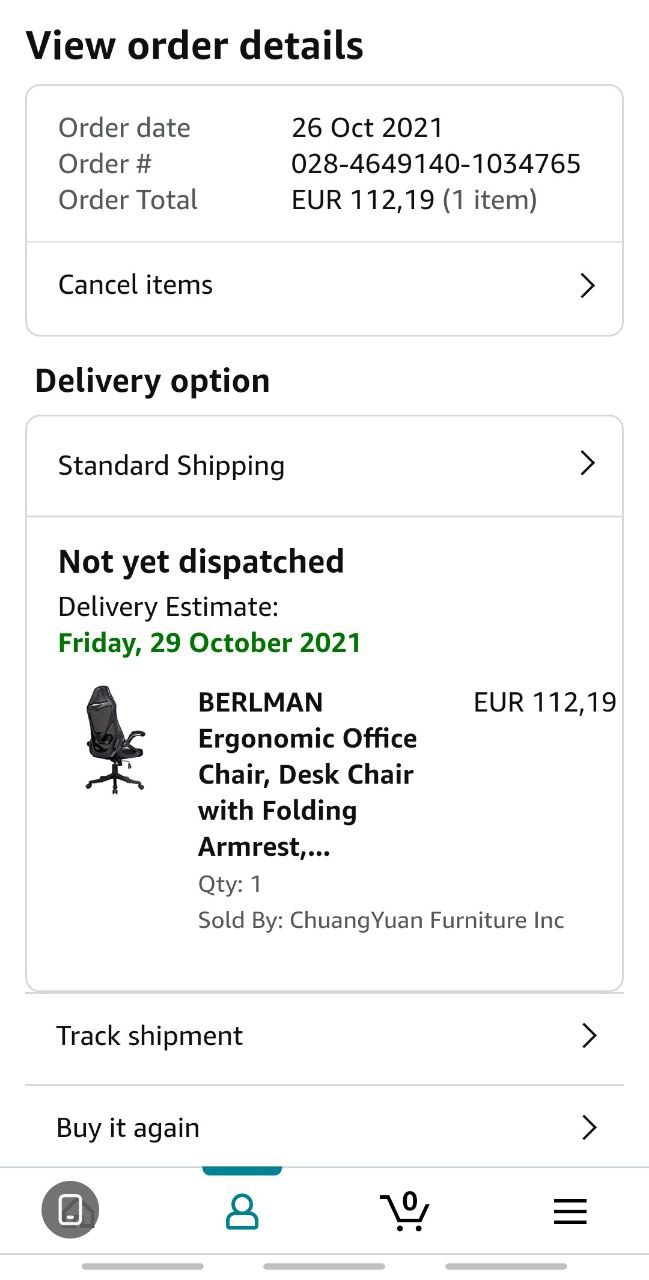Screen dimensions: 649x1280
Task: Tap the order number 028-4649140-1034765
Action: coord(436,164)
